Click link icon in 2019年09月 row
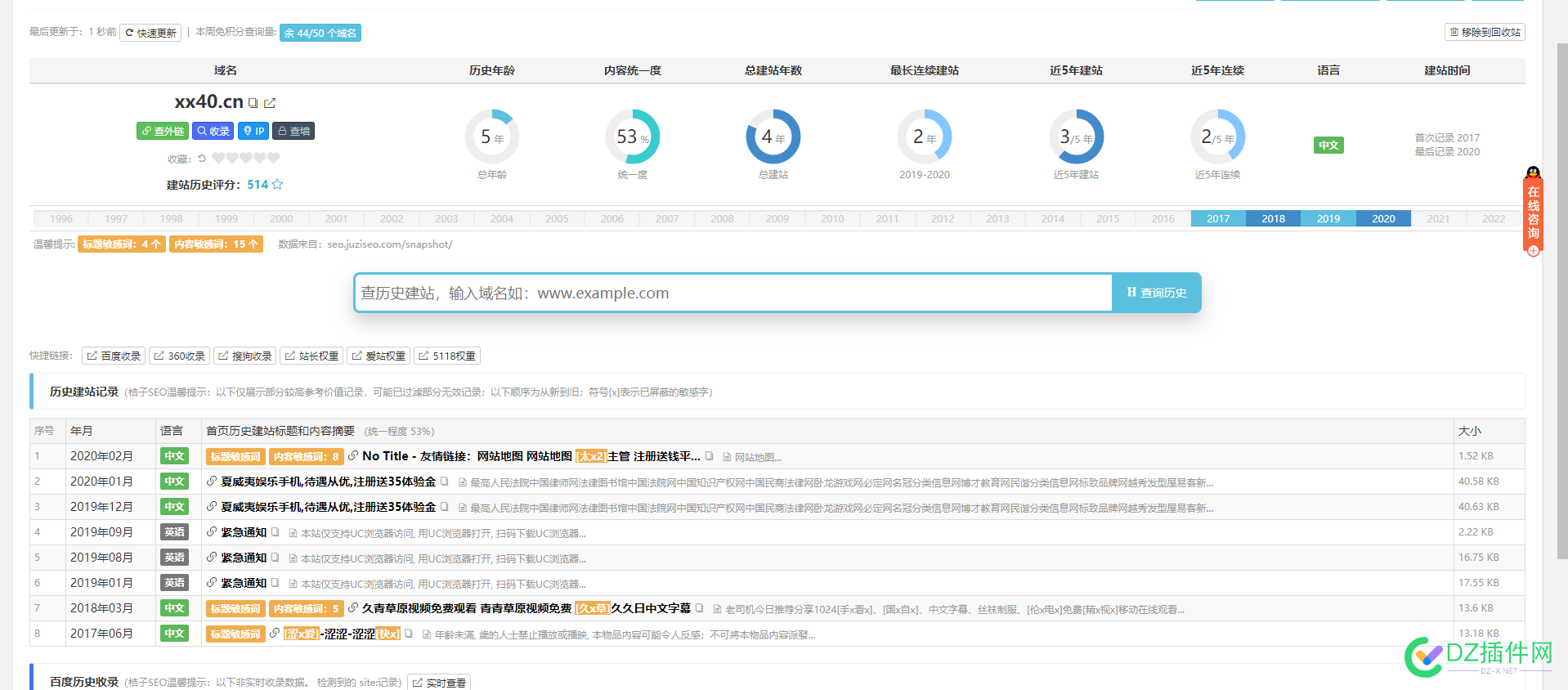Screen dimensions: 1568x690 pos(212,532)
